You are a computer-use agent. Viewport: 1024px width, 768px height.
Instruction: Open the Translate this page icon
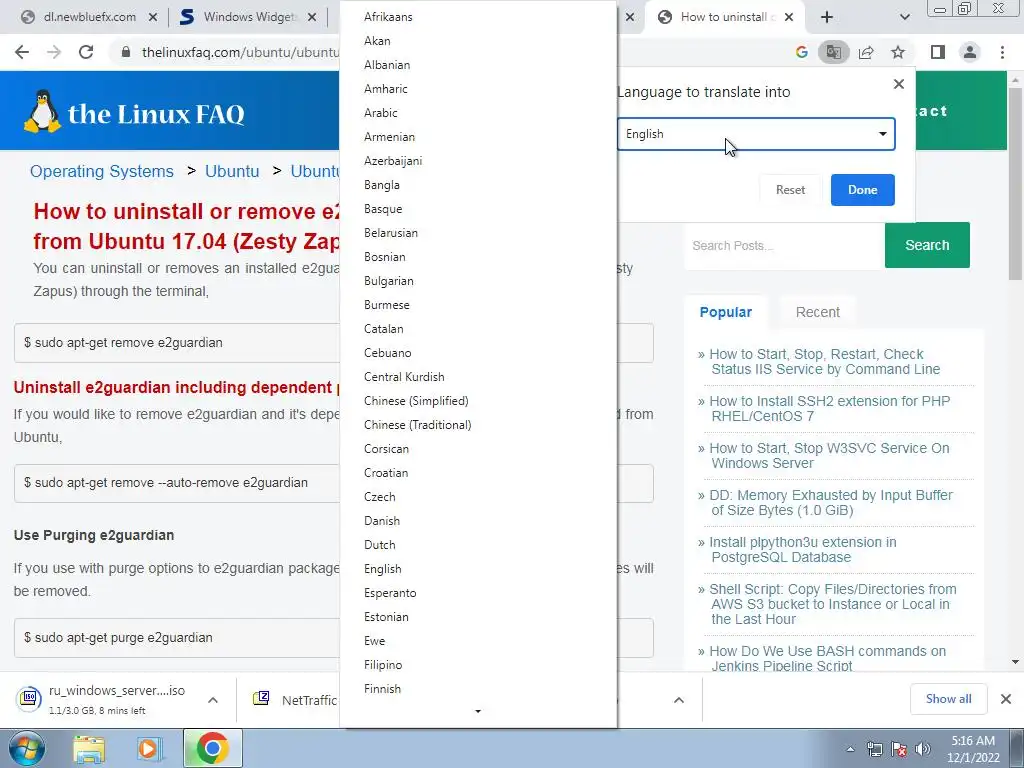point(833,52)
